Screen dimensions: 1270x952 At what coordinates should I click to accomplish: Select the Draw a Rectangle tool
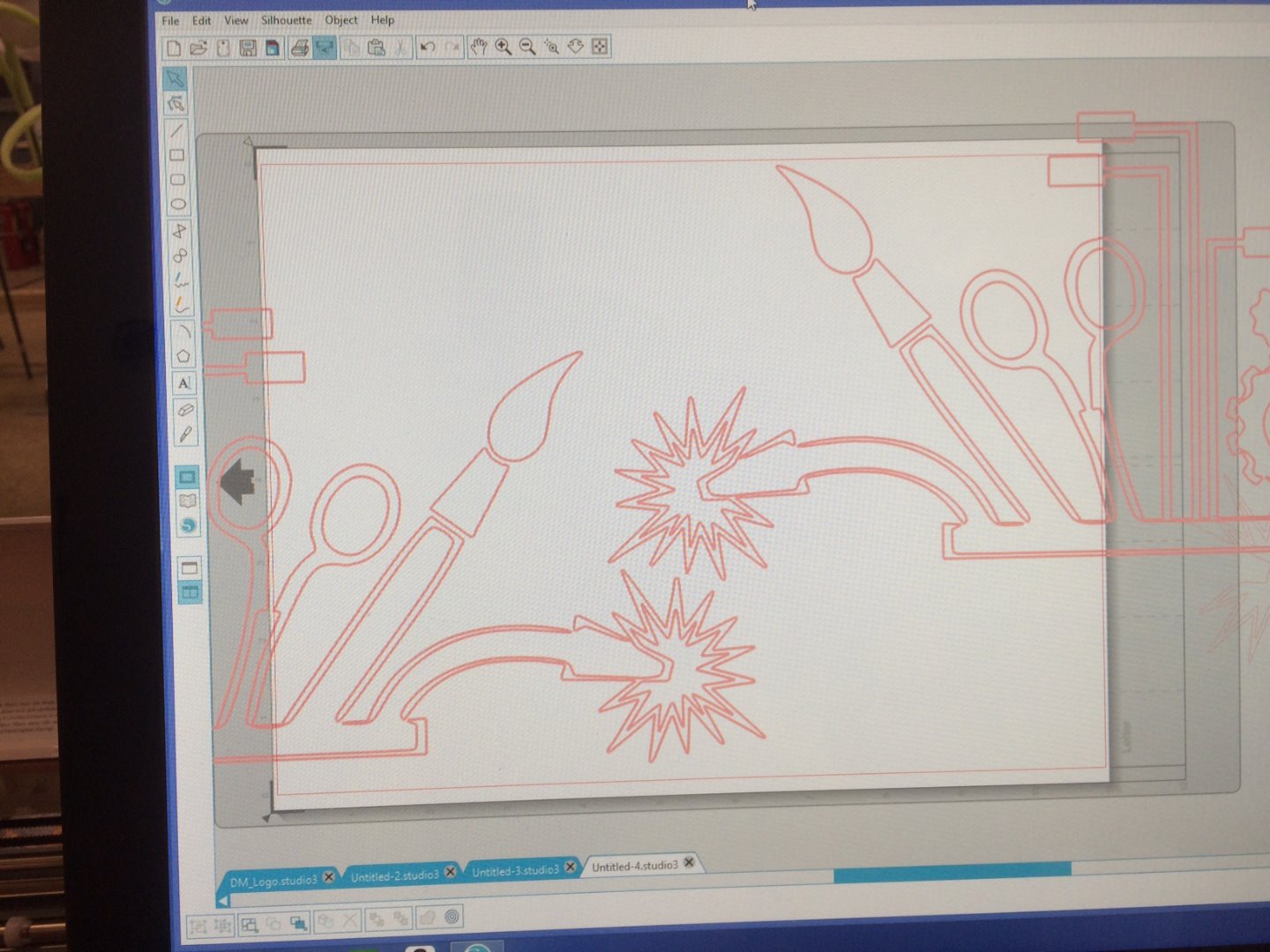pyautogui.click(x=176, y=155)
